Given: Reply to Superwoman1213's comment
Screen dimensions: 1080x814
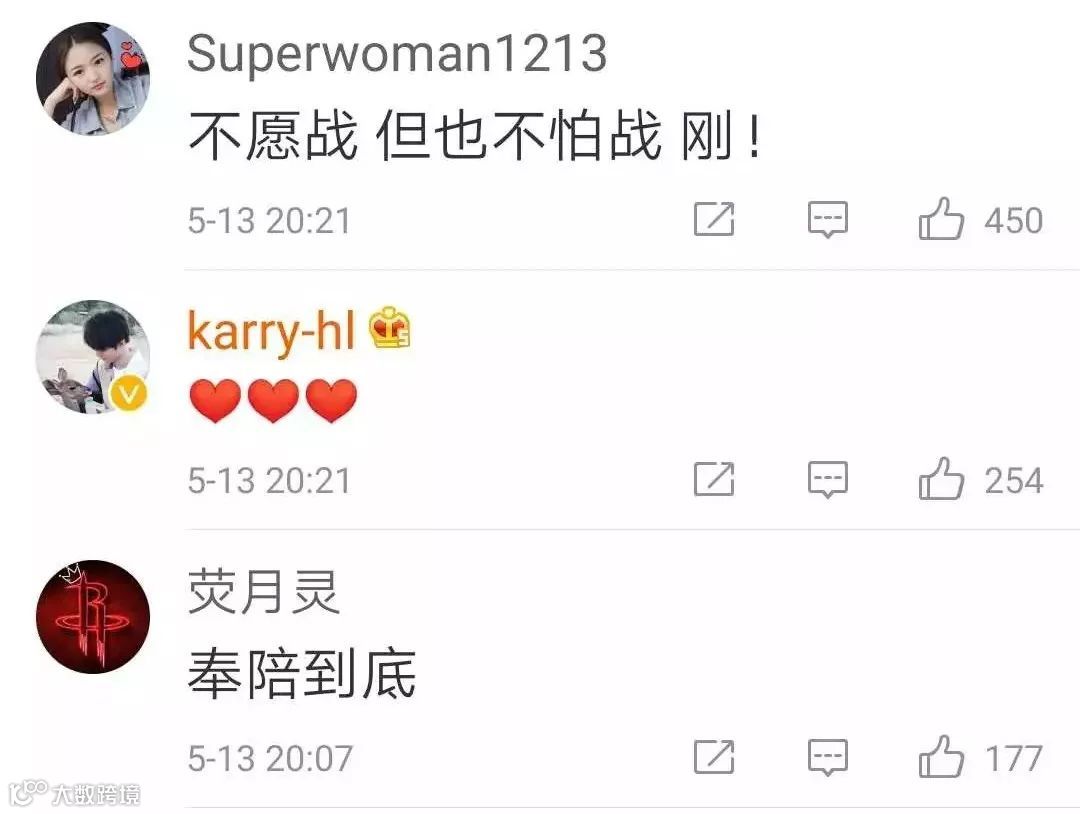Looking at the screenshot, I should [827, 220].
